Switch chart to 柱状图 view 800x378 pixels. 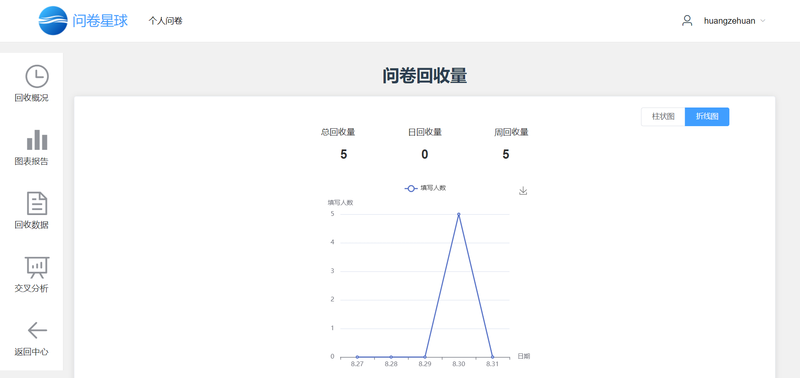pos(663,117)
